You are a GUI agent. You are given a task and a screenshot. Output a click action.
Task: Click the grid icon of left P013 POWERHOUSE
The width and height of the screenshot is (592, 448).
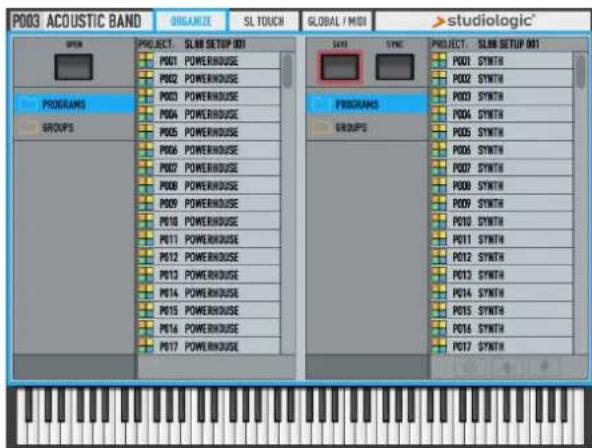click(146, 274)
